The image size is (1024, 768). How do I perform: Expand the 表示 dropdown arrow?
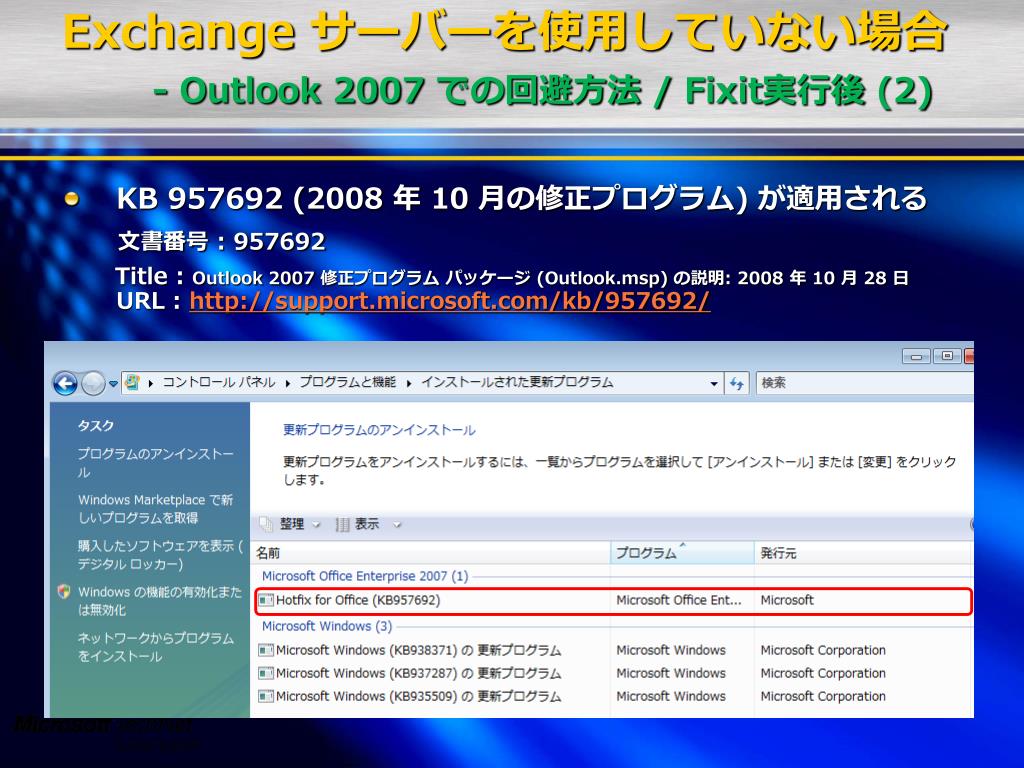click(x=396, y=525)
